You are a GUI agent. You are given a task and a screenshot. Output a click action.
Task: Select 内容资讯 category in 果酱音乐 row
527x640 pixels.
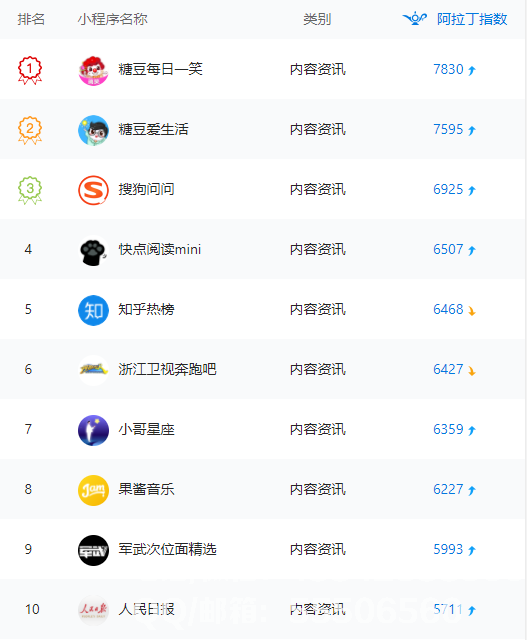click(318, 489)
